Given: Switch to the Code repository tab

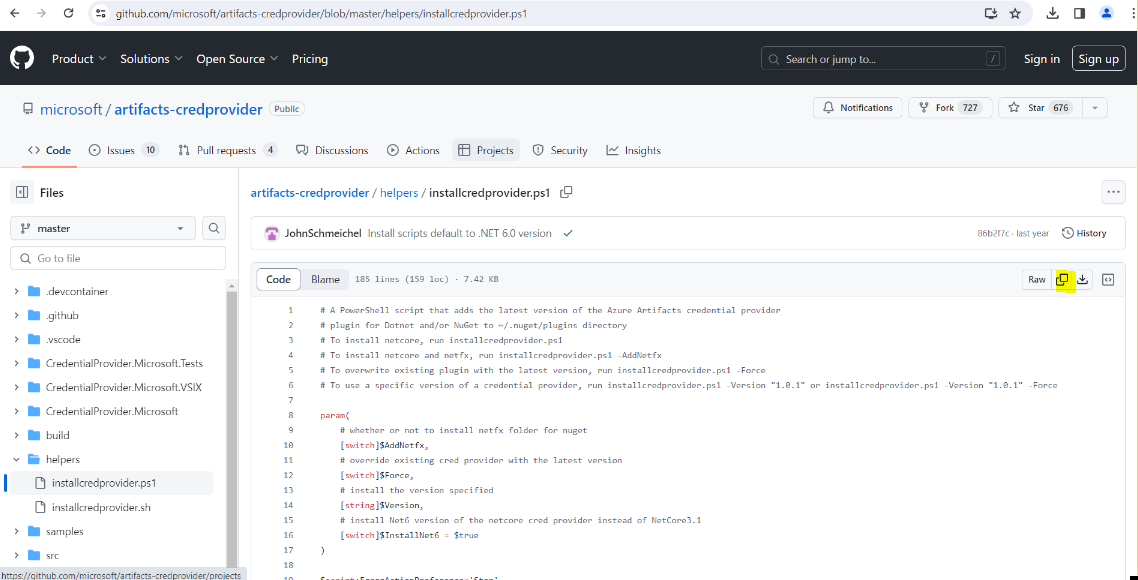Looking at the screenshot, I should point(49,150).
